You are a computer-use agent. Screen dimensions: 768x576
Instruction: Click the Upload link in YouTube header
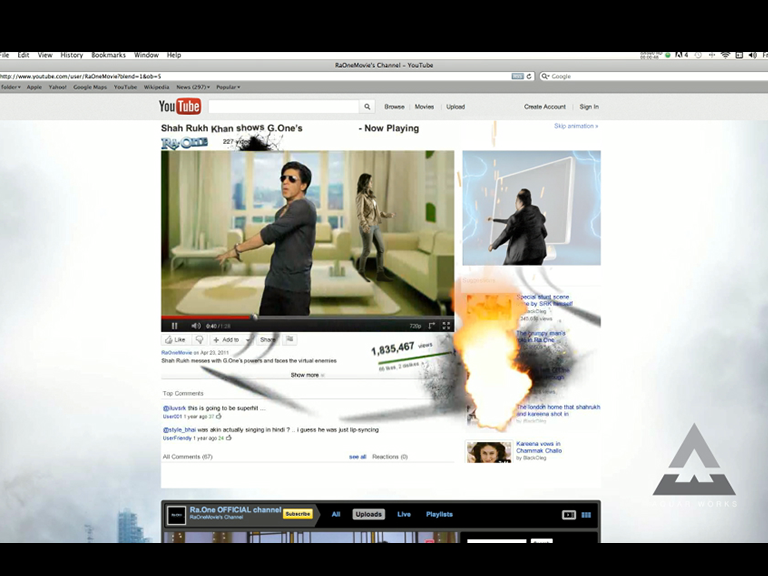pyautogui.click(x=456, y=107)
